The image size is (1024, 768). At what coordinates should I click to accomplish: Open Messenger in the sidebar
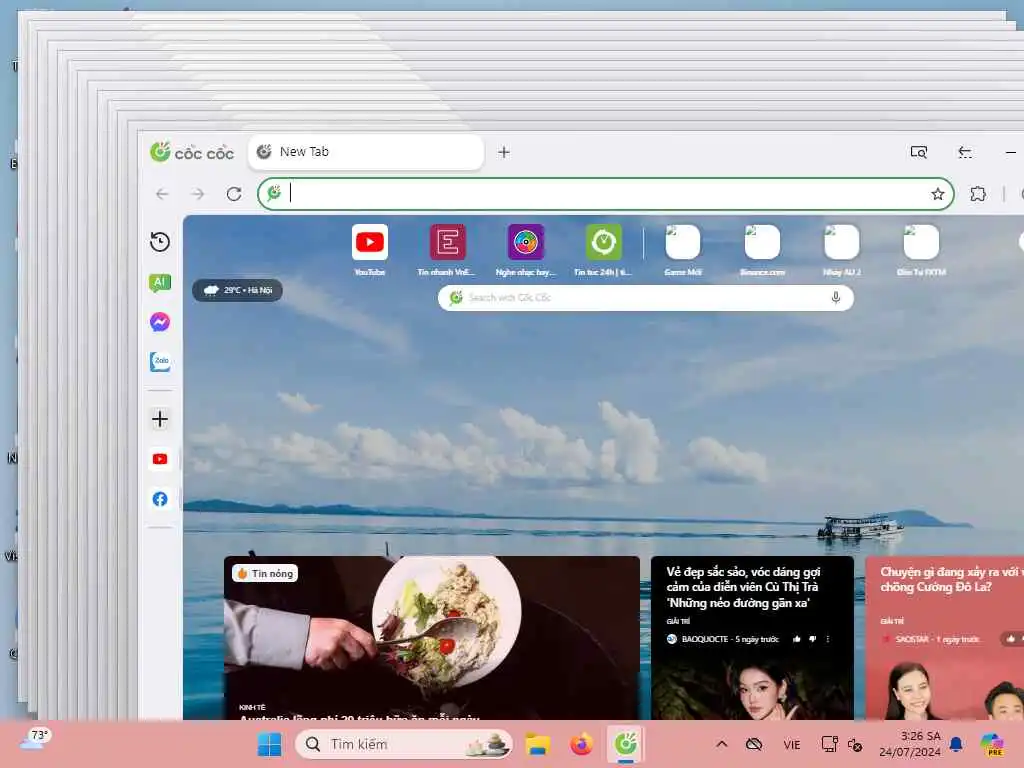coord(160,322)
